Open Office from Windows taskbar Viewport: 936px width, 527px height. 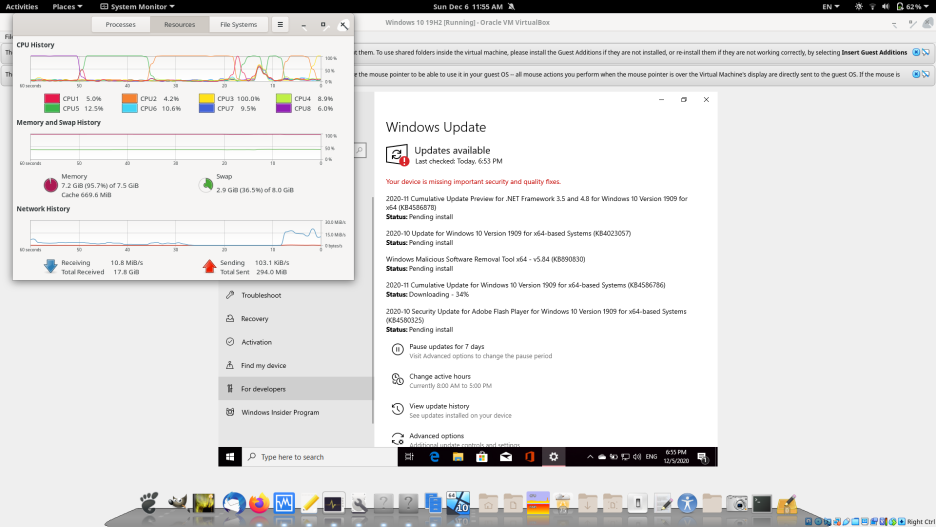529,457
